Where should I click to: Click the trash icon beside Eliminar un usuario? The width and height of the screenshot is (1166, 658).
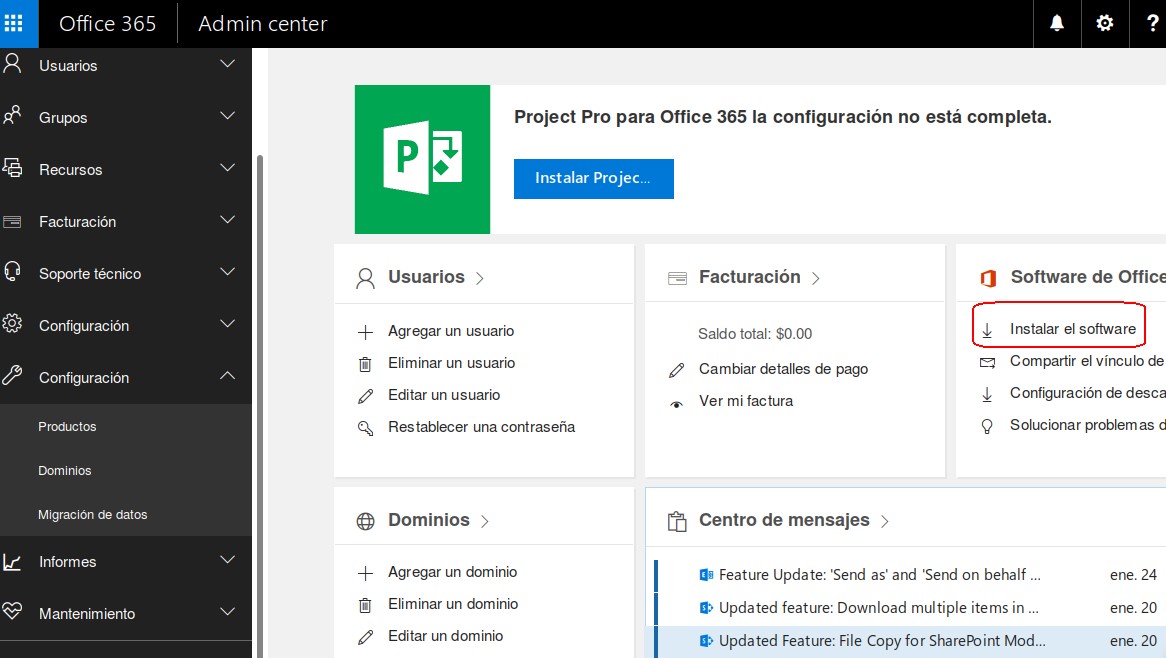point(366,363)
